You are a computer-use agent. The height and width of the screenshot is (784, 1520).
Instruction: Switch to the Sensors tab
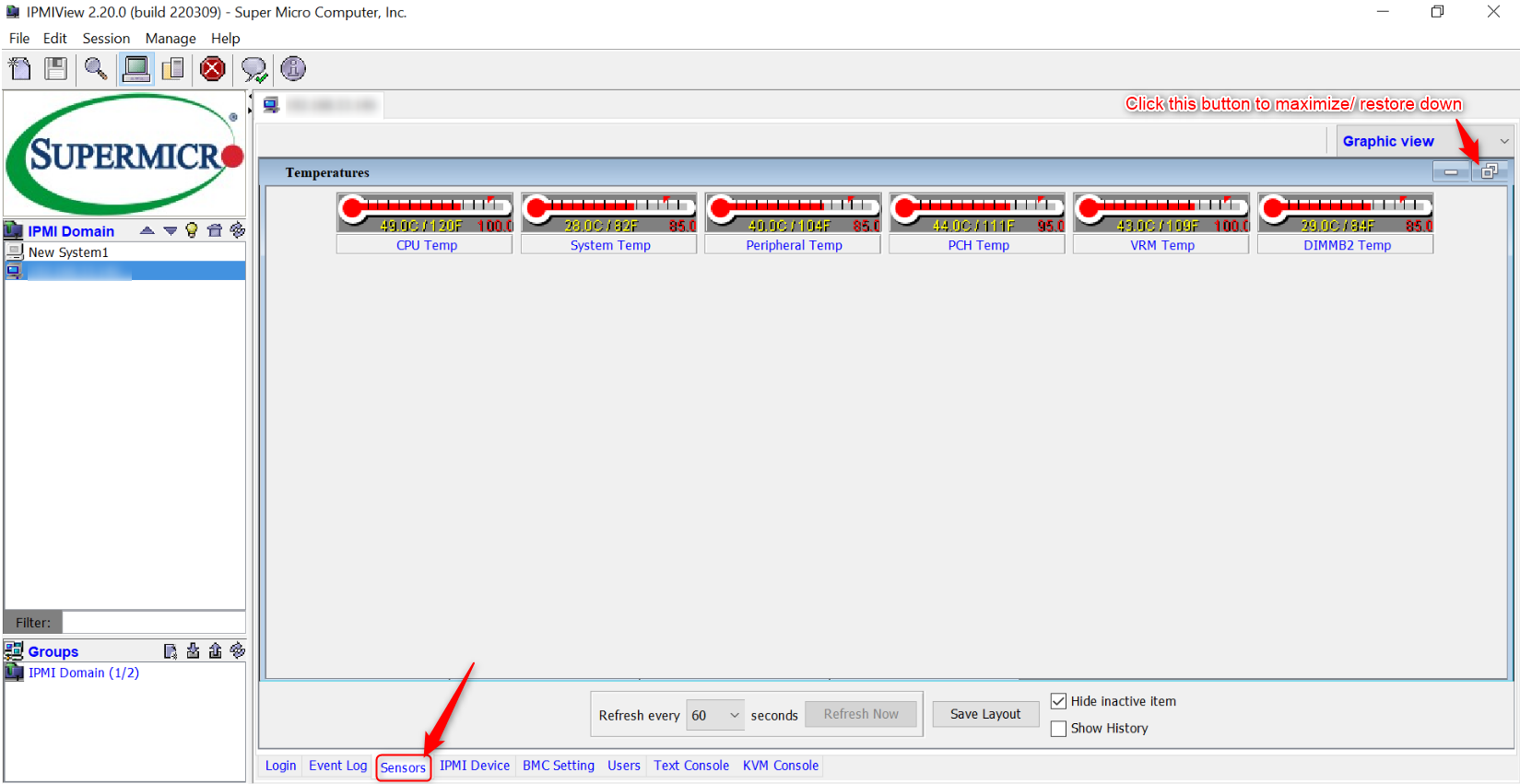[x=403, y=767]
